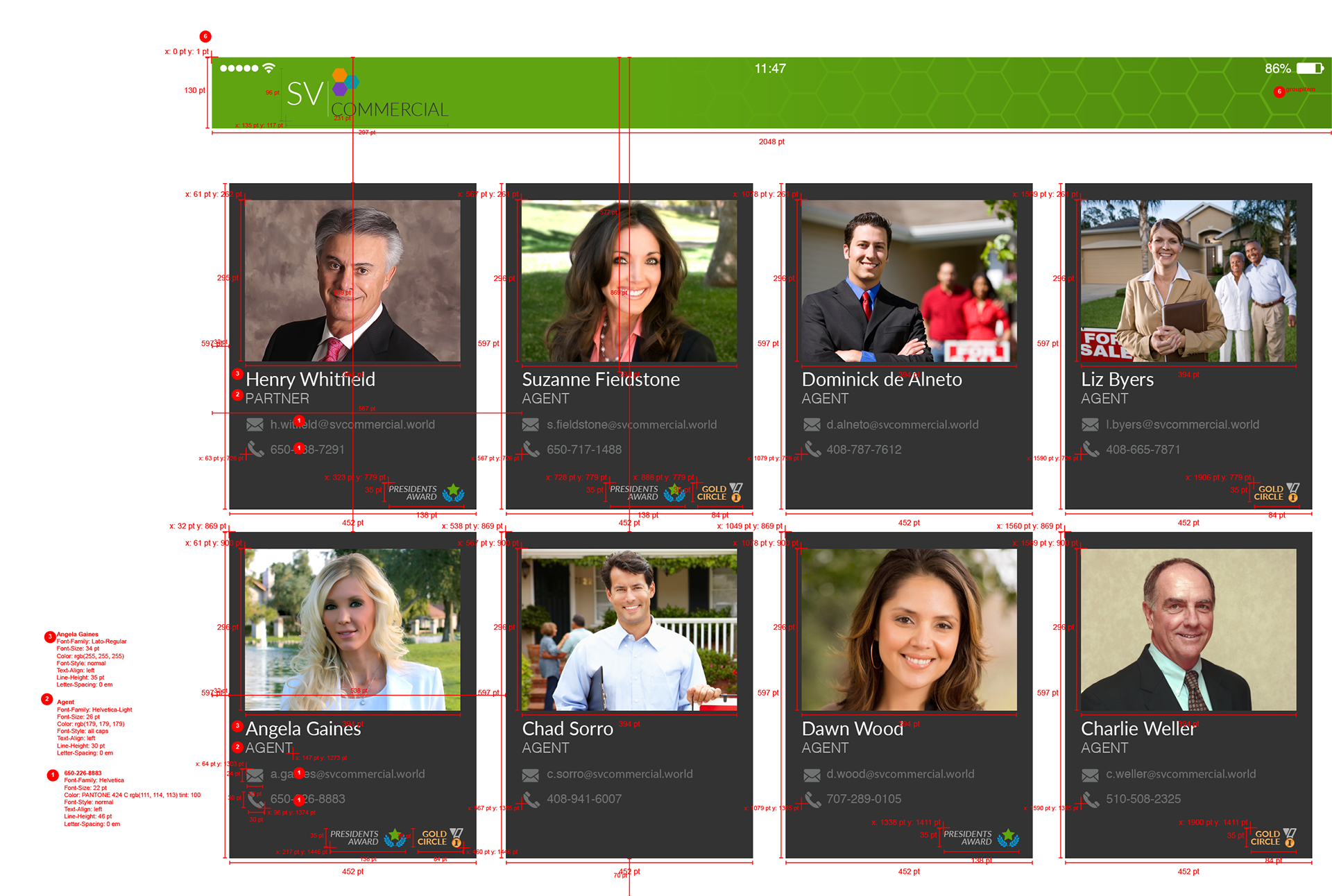Click Henry Whitfield's Presidents Award badge
Viewport: 1332px width, 896px height.
(x=426, y=493)
